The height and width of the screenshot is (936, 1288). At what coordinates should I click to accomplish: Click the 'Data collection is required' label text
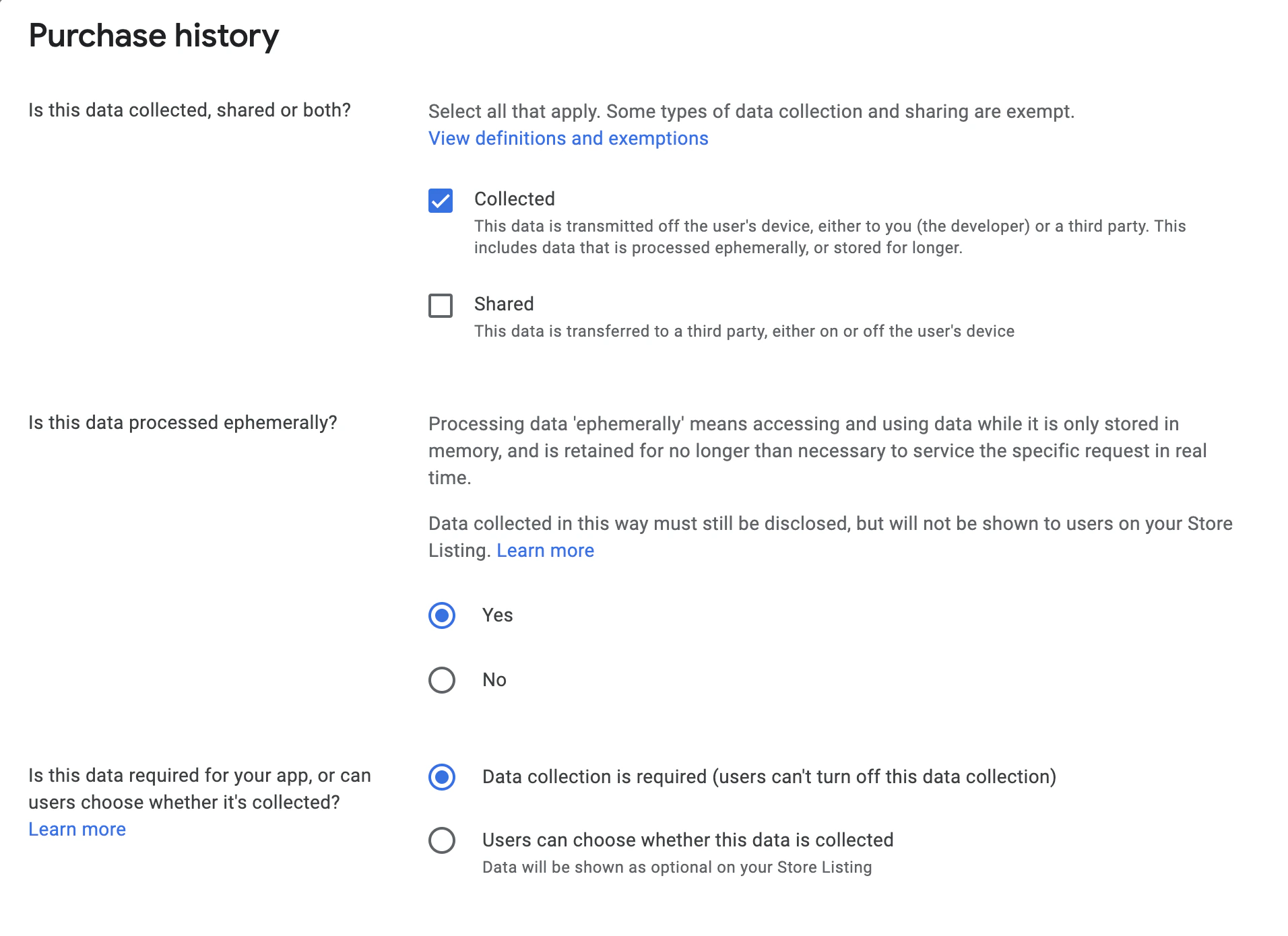(x=769, y=777)
